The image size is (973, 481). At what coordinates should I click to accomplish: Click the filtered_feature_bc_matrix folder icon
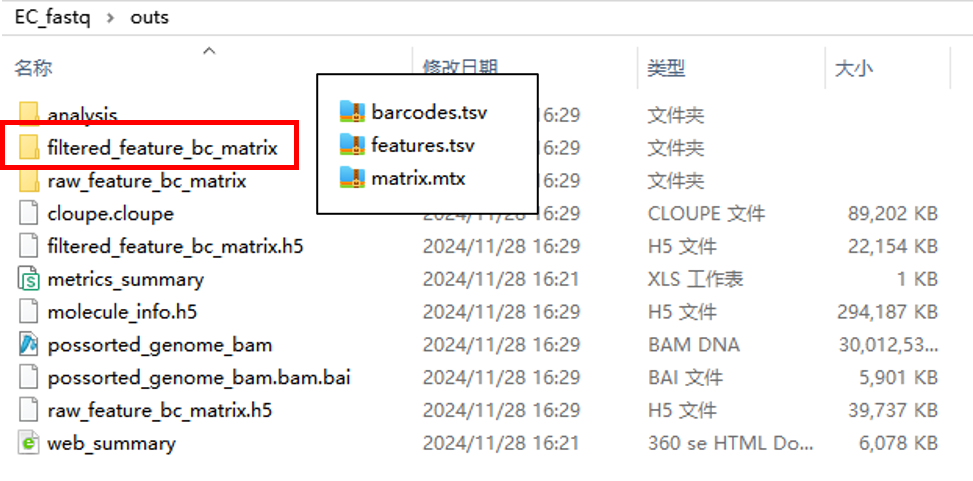pyautogui.click(x=29, y=148)
